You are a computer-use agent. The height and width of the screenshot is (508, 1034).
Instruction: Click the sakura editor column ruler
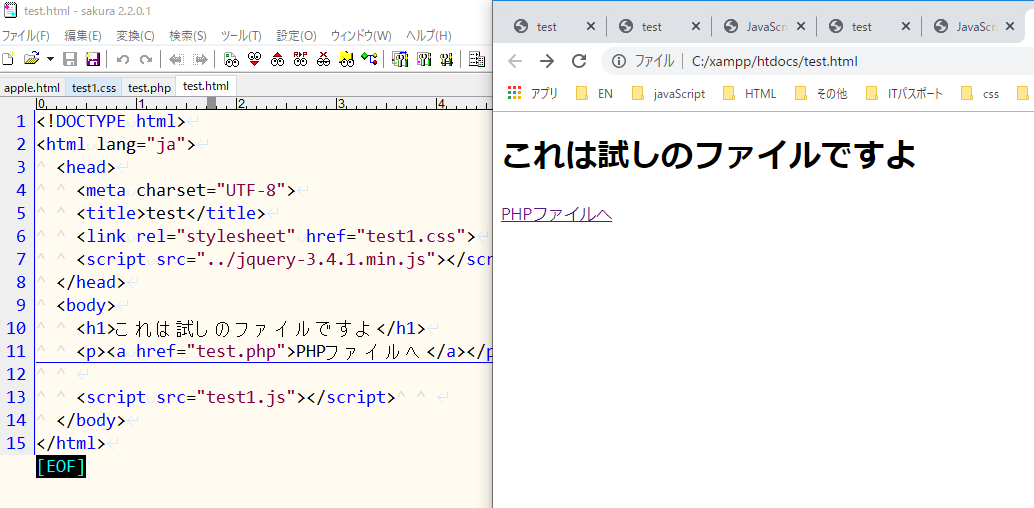pyautogui.click(x=264, y=103)
